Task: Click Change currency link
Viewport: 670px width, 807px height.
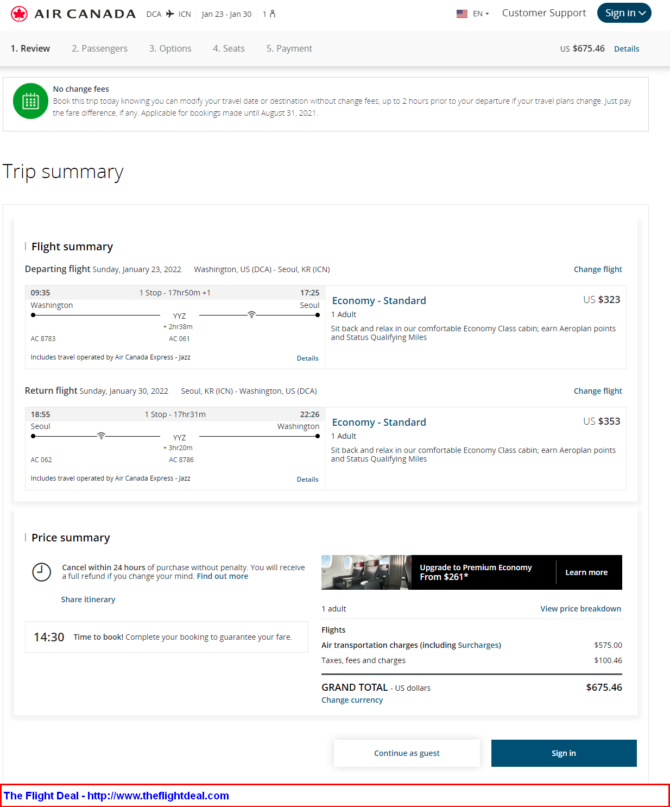Action: click(x=352, y=700)
